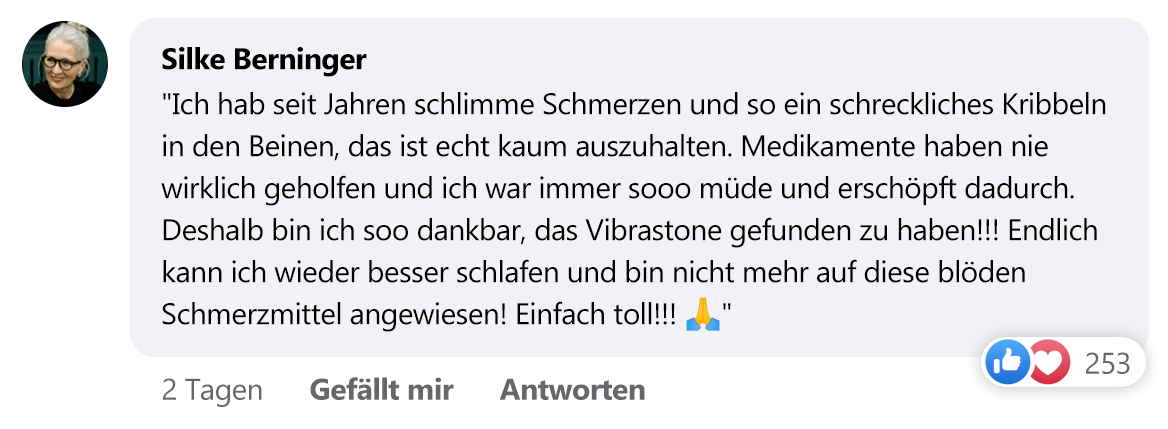Open Silke Berninger's profile picture

65,64
